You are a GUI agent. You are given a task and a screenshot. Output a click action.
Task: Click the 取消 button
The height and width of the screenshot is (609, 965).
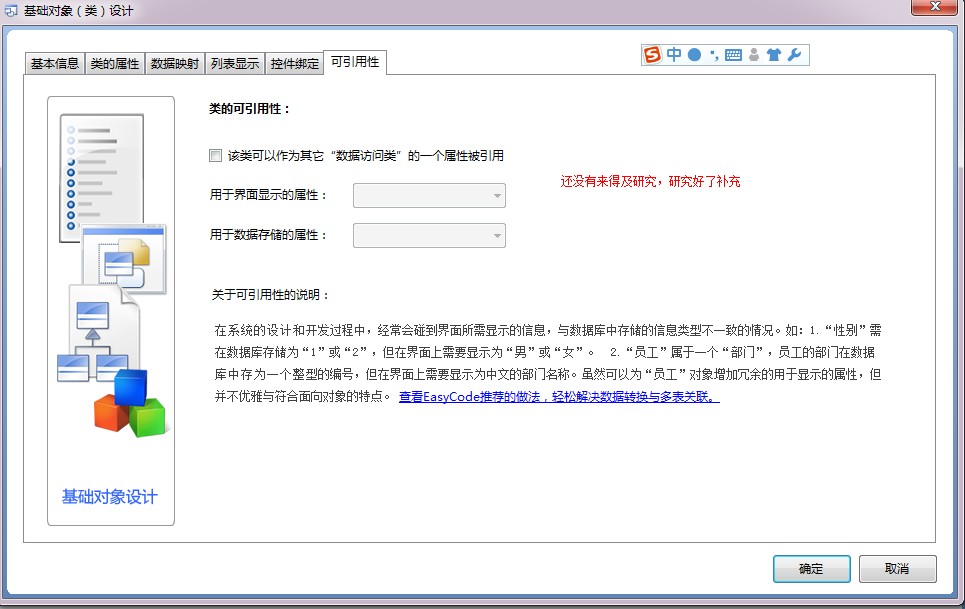pyautogui.click(x=897, y=569)
